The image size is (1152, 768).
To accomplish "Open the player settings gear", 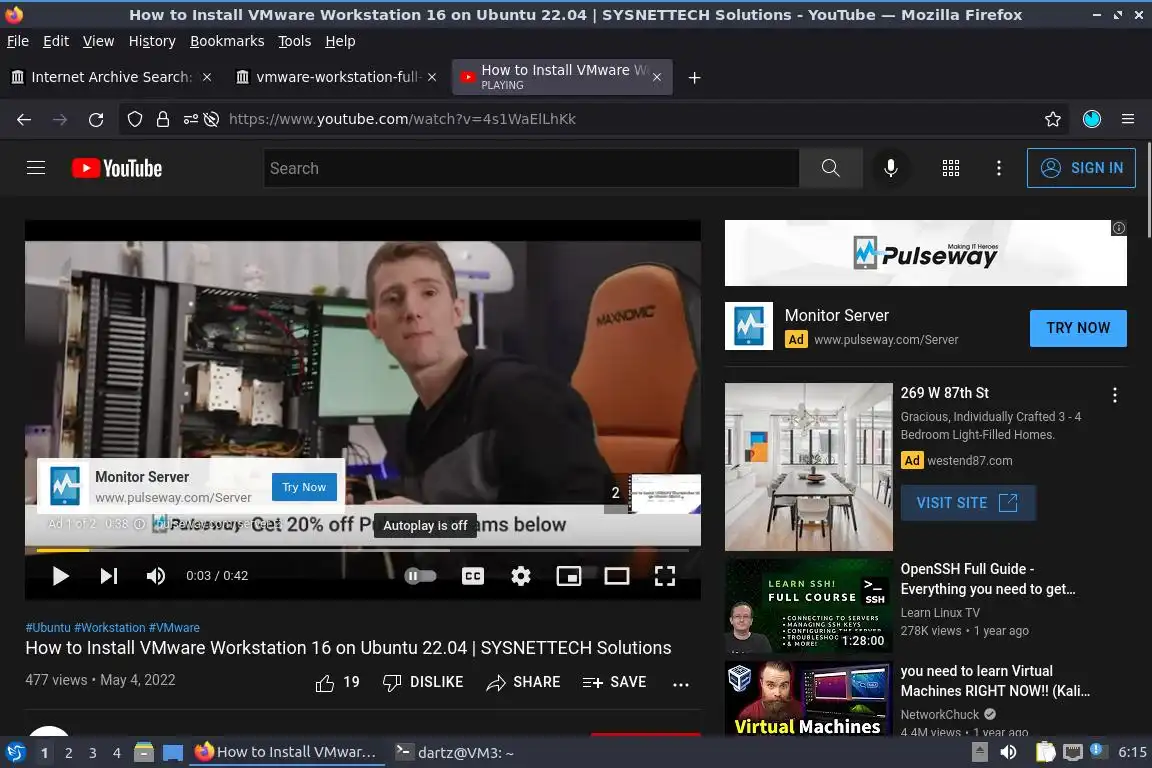I will pyautogui.click(x=521, y=575).
